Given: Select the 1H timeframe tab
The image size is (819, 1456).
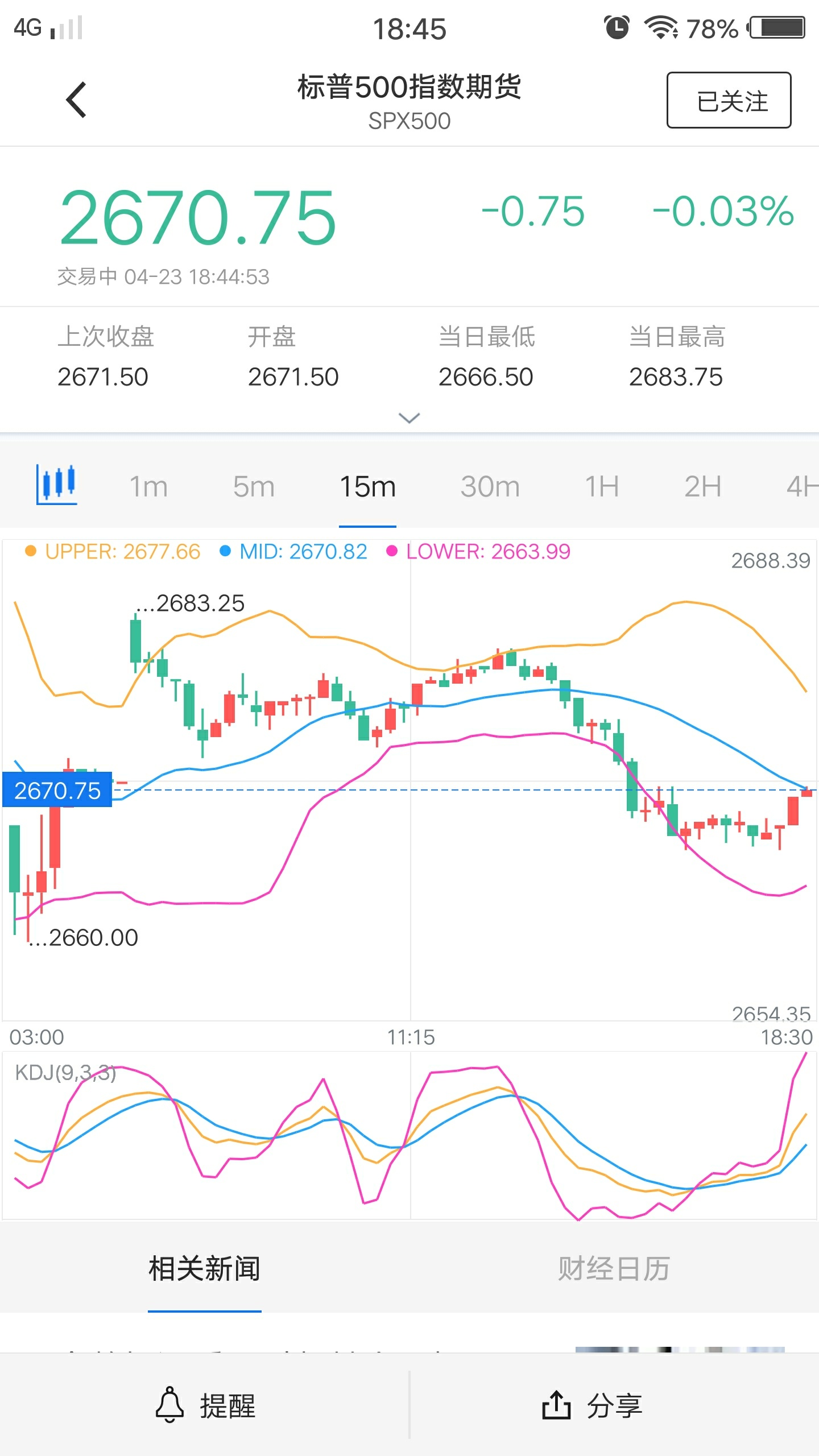Looking at the screenshot, I should click(x=602, y=487).
